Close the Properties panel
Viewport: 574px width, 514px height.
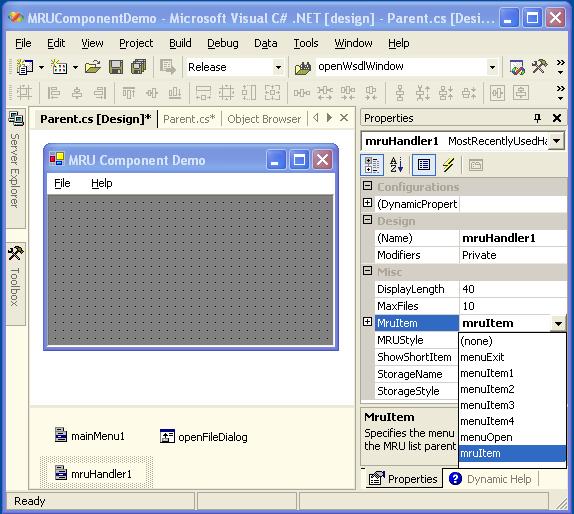point(557,118)
